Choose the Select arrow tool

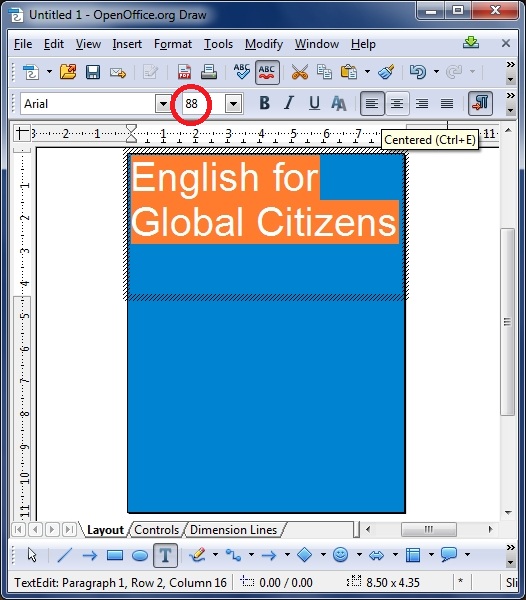32,555
